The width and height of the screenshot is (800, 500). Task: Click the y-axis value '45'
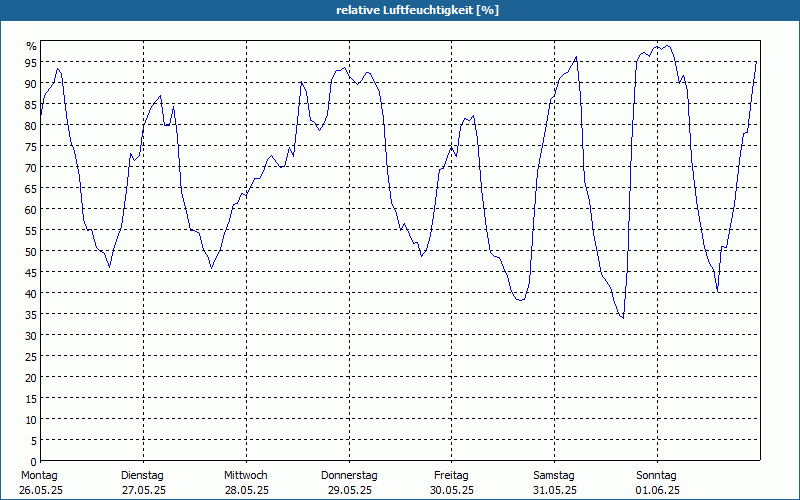tap(31, 272)
